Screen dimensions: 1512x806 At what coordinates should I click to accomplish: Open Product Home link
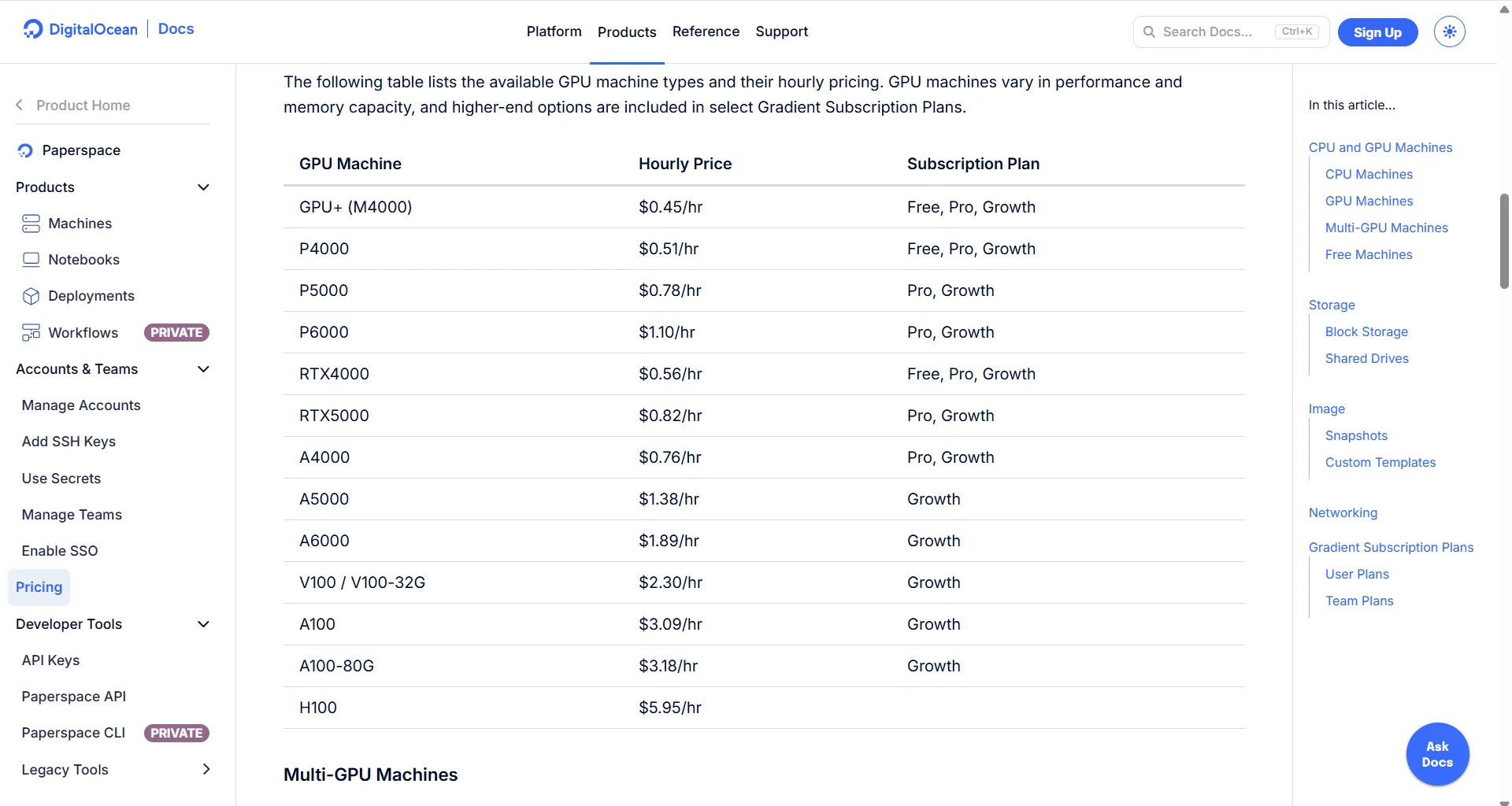point(83,105)
